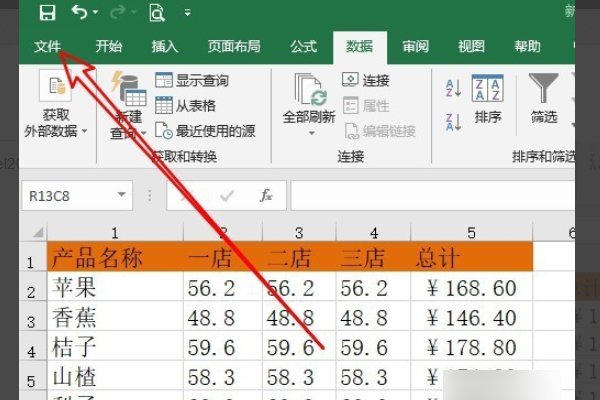The image size is (600, 400).
Task: Select column header 4
Action: click(x=373, y=232)
